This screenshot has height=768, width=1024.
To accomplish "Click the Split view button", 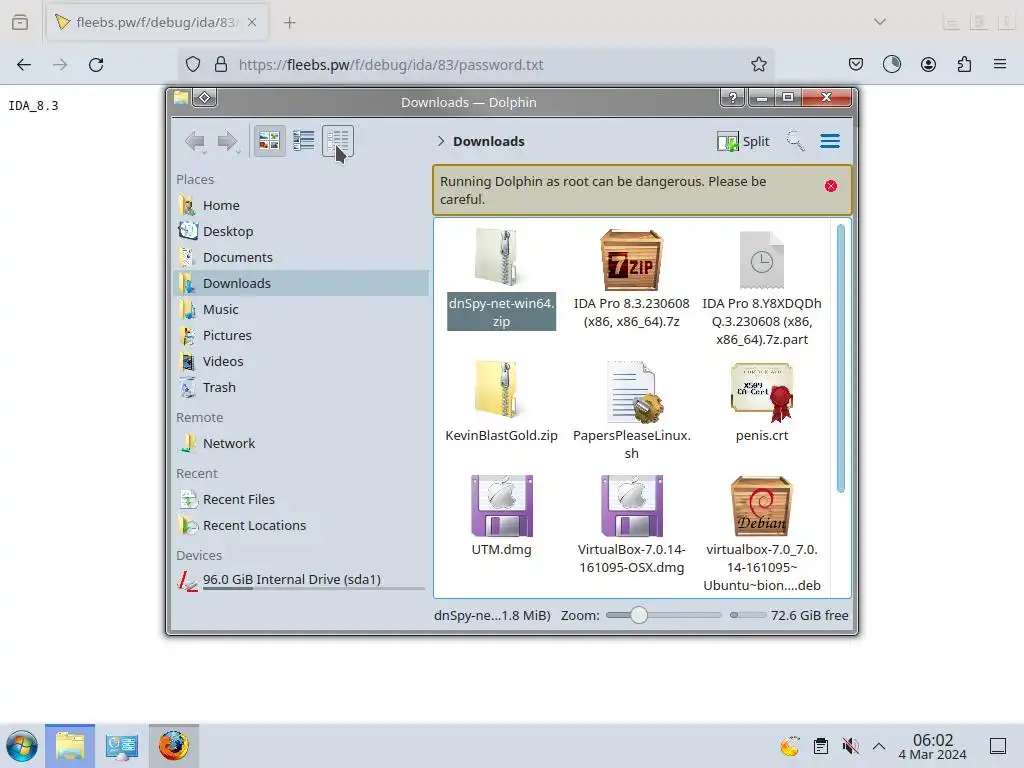I will (743, 141).
